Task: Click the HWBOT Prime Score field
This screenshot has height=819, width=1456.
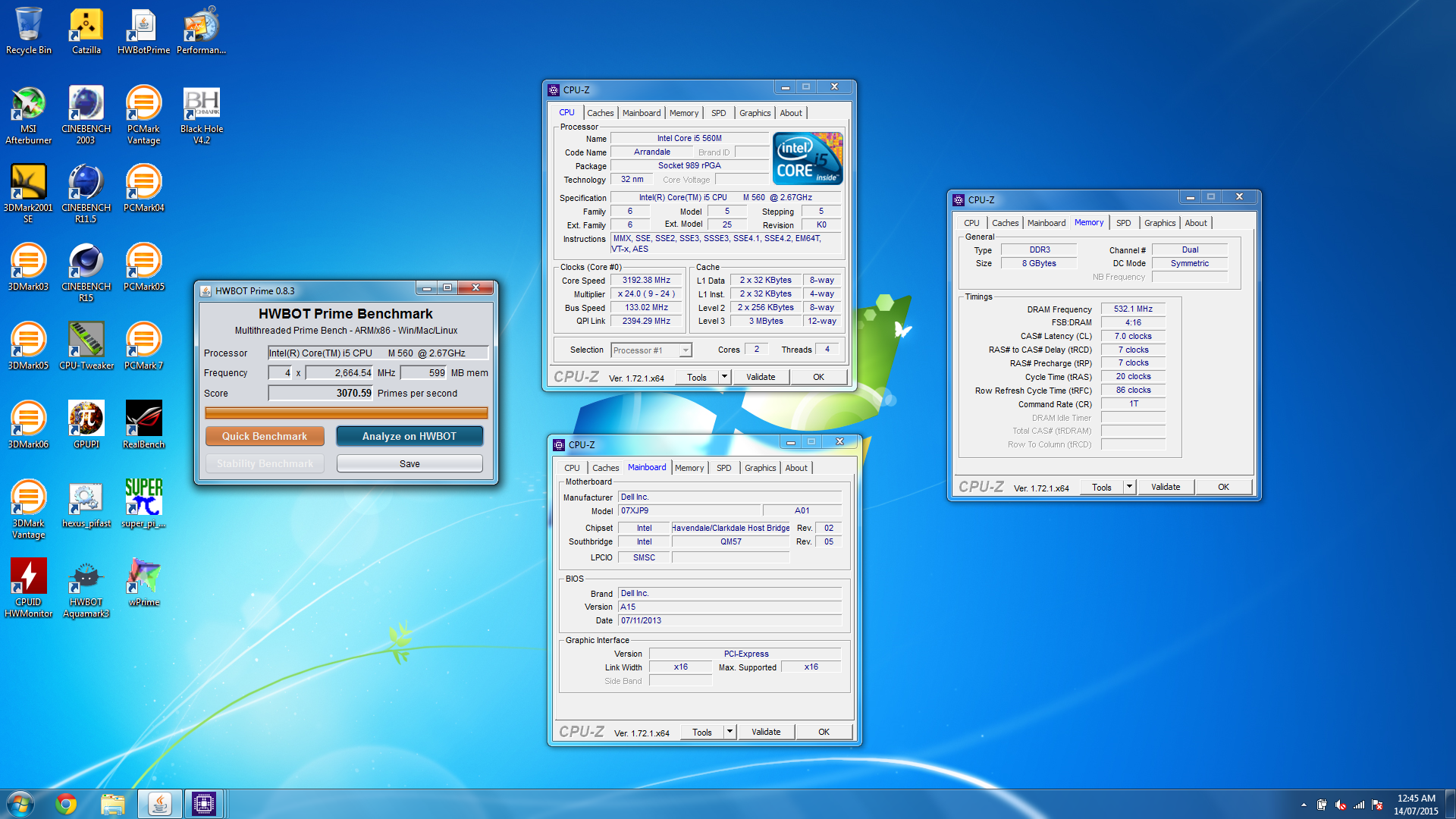Action: (321, 393)
